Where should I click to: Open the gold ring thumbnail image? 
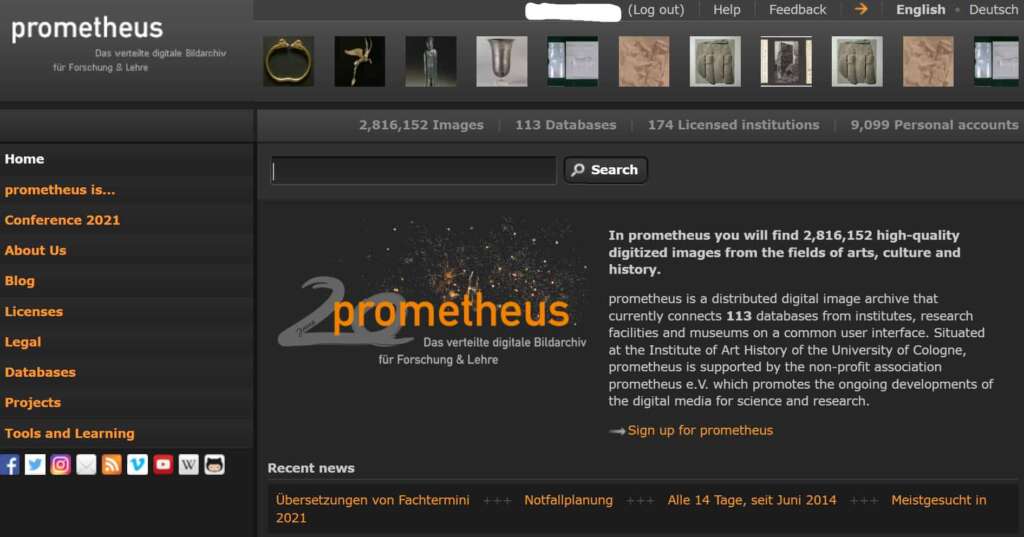click(288, 61)
